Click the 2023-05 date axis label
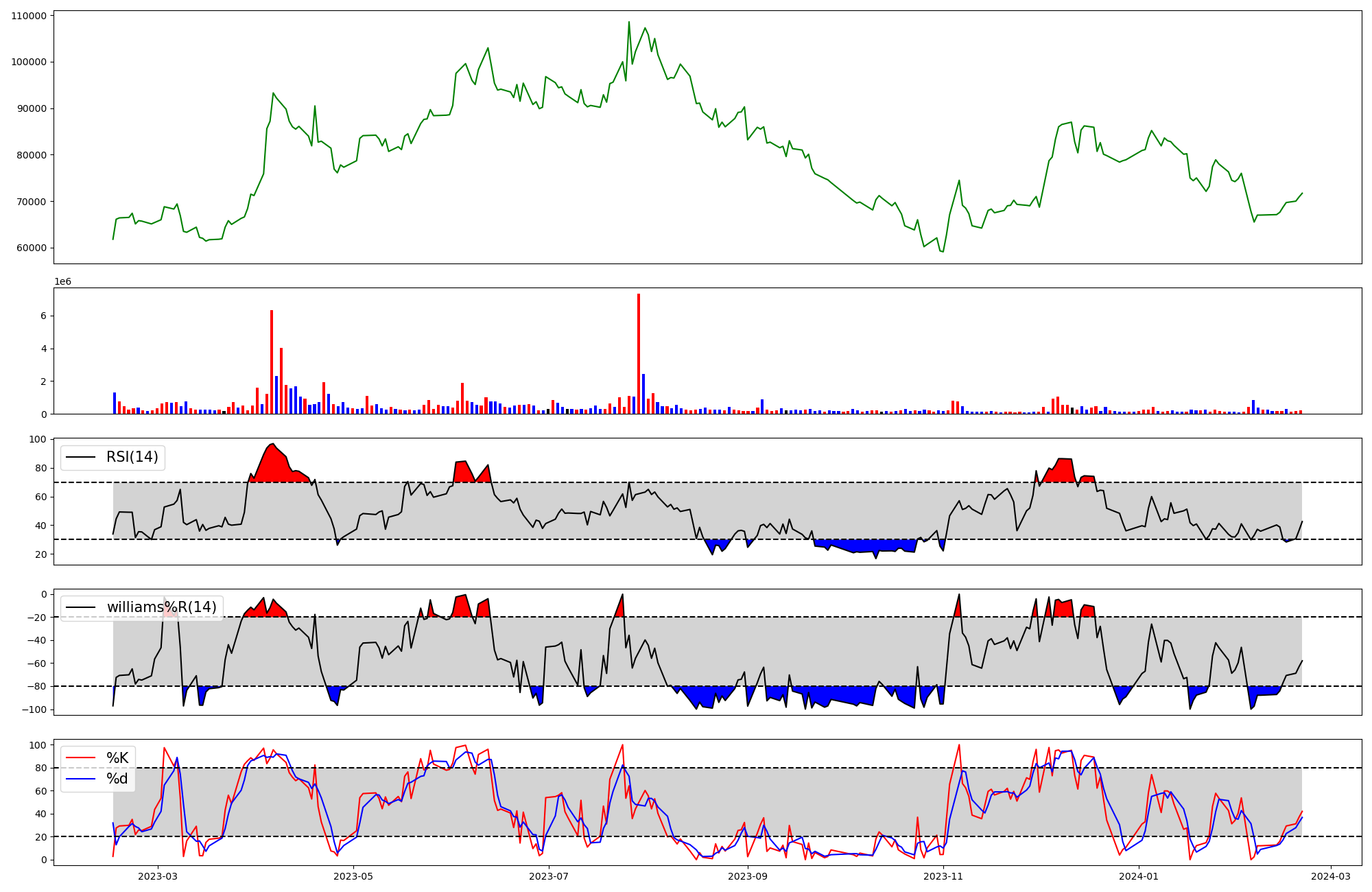The image size is (1372, 892). point(353,876)
